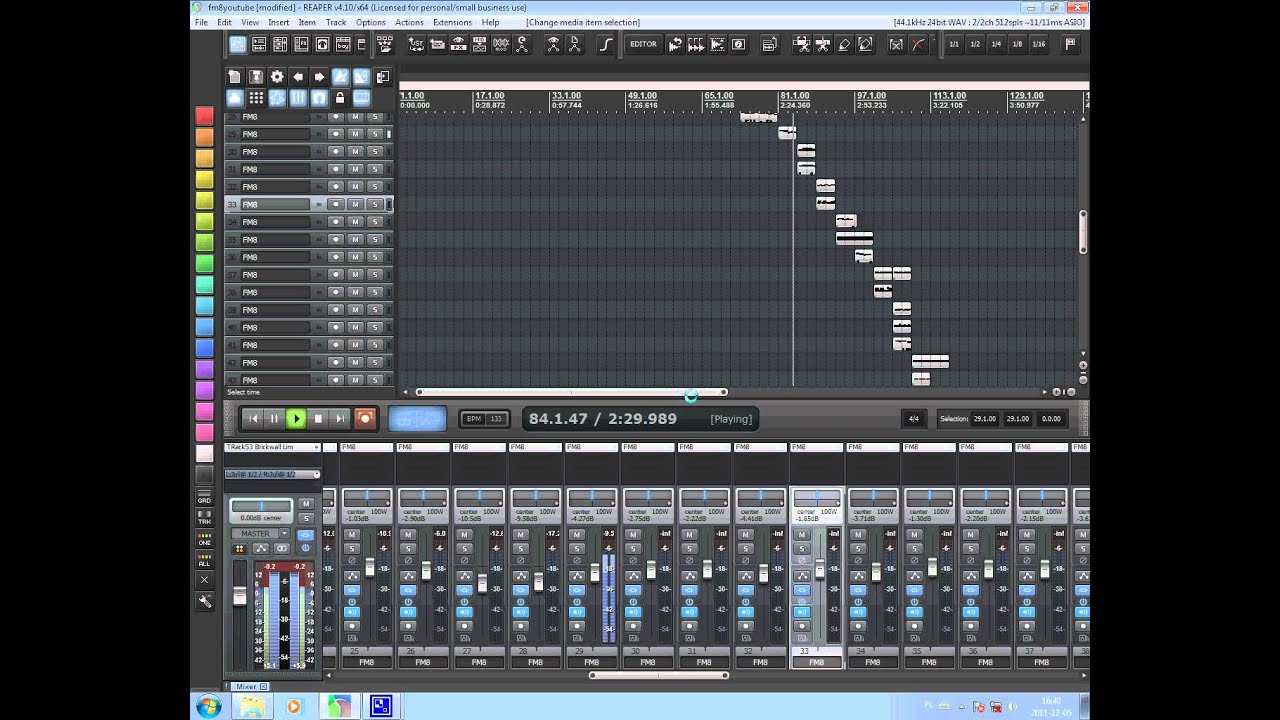Open the Options menu

[370, 22]
